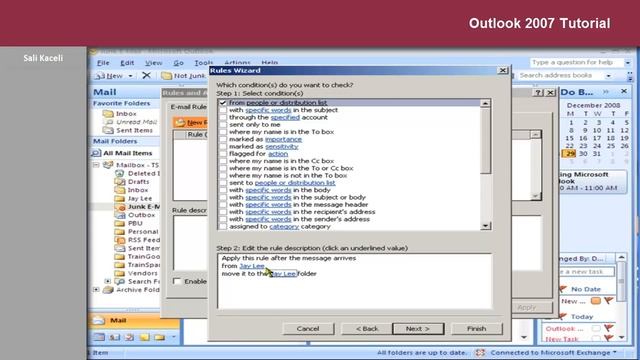Check 'with specific words in the body'
640x360 pixels.
click(223, 190)
